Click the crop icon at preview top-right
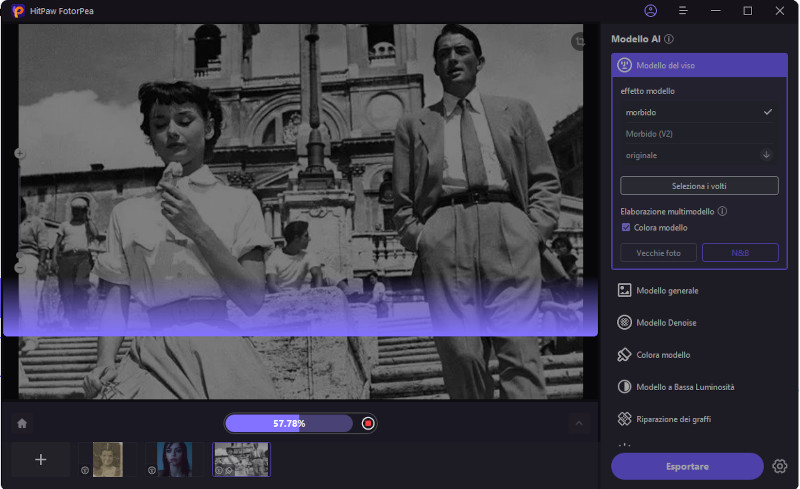The width and height of the screenshot is (800, 489). point(577,41)
